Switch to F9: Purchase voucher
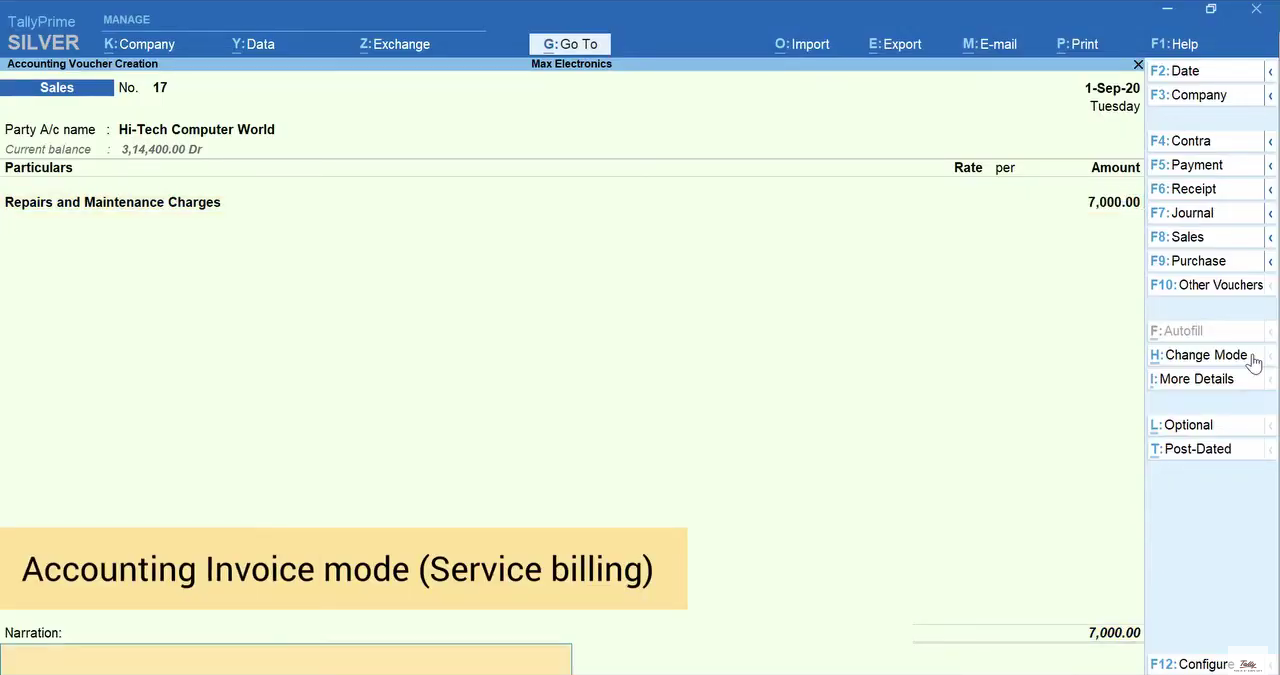Viewport: 1280px width, 675px height. click(x=1205, y=261)
